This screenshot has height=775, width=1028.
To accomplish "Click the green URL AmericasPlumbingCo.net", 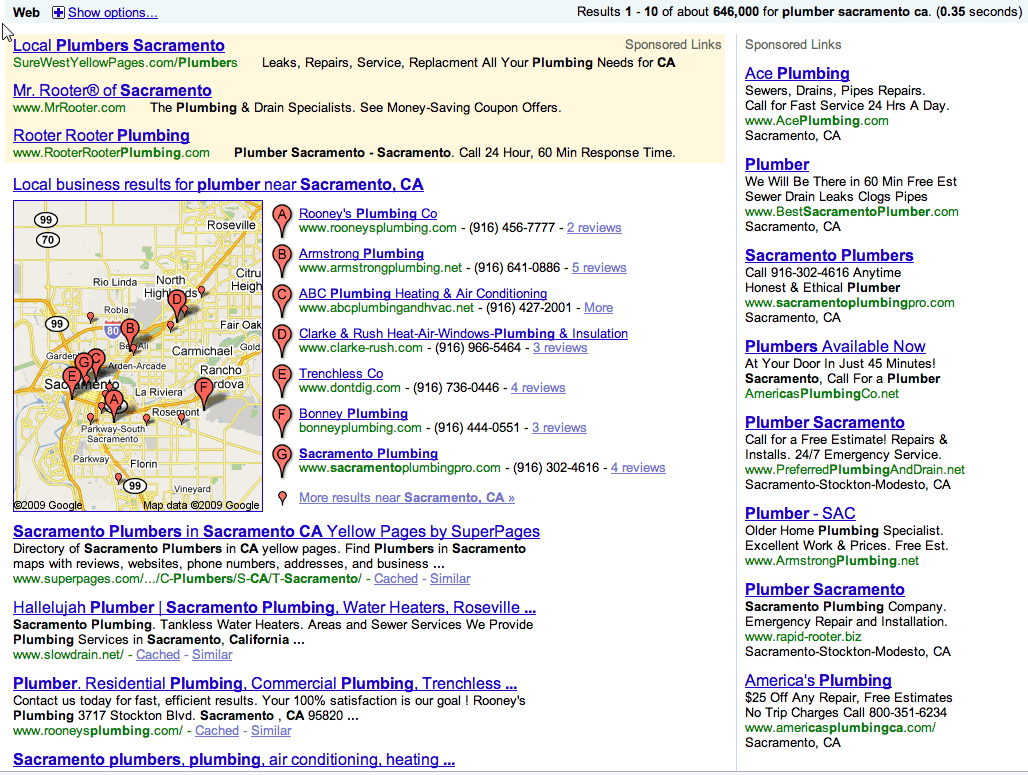I will 822,393.
